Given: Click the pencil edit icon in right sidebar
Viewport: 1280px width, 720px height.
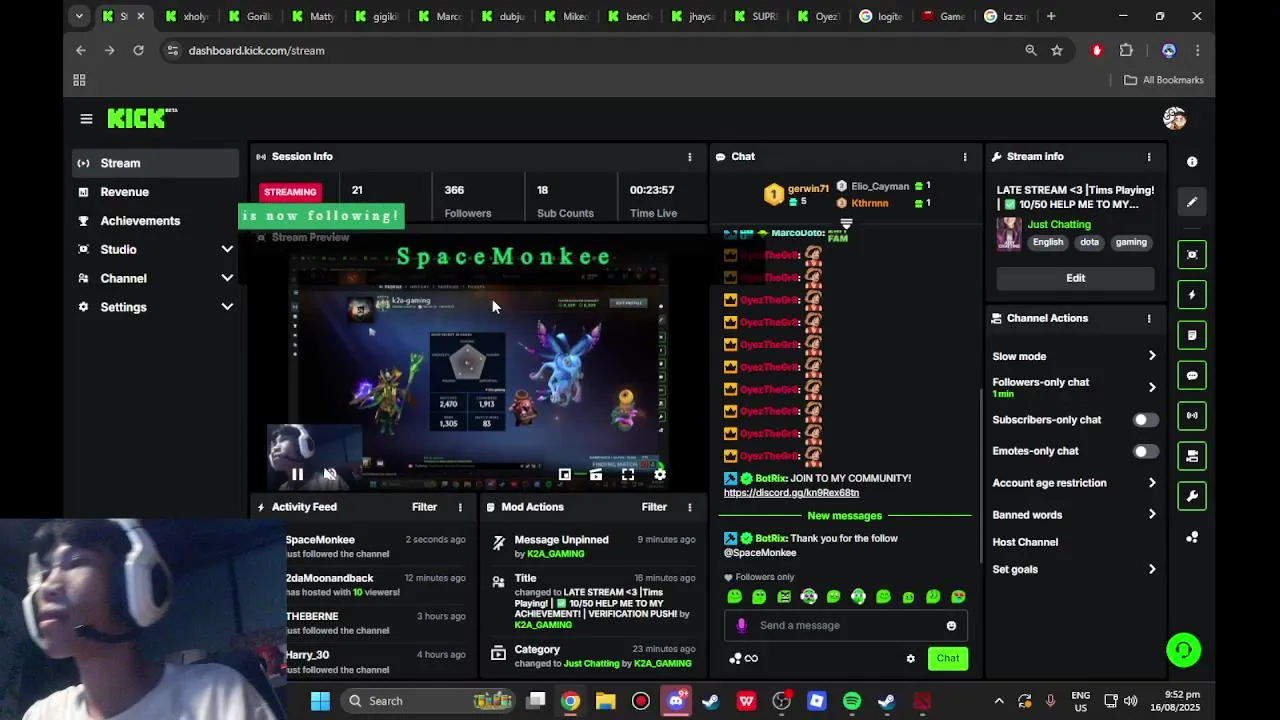Looking at the screenshot, I should tap(1192, 202).
